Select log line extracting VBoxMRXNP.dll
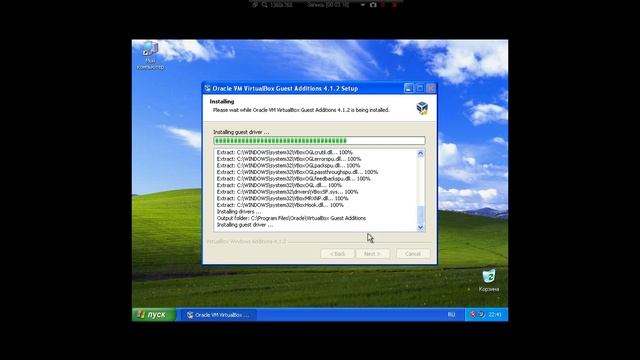Screen dimensions: 640x360 282,198
